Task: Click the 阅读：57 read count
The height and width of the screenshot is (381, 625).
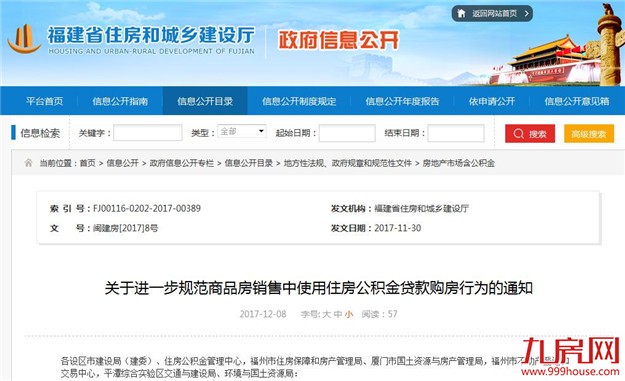Action: [379, 314]
